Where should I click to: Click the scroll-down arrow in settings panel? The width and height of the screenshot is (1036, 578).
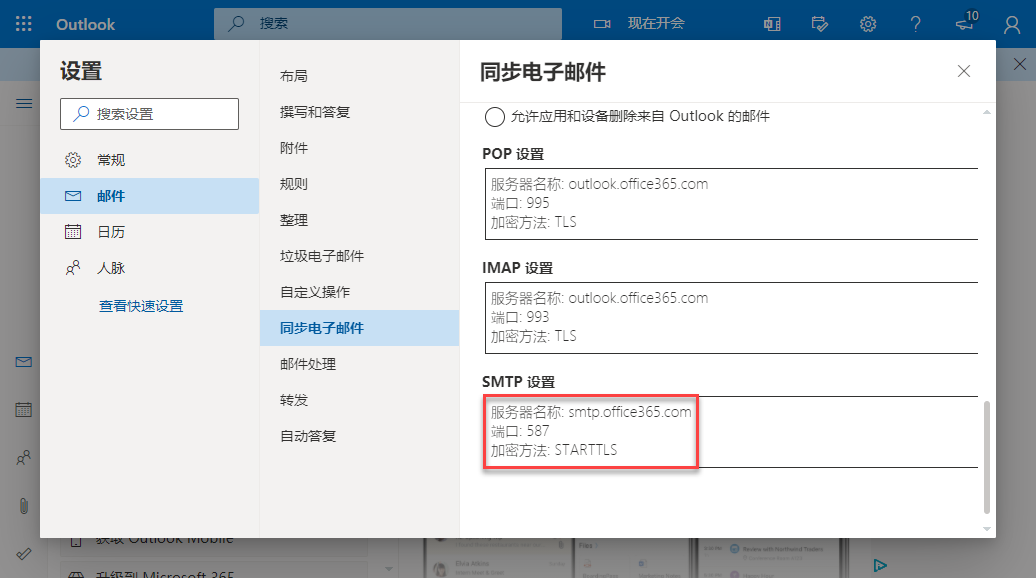coord(986,529)
